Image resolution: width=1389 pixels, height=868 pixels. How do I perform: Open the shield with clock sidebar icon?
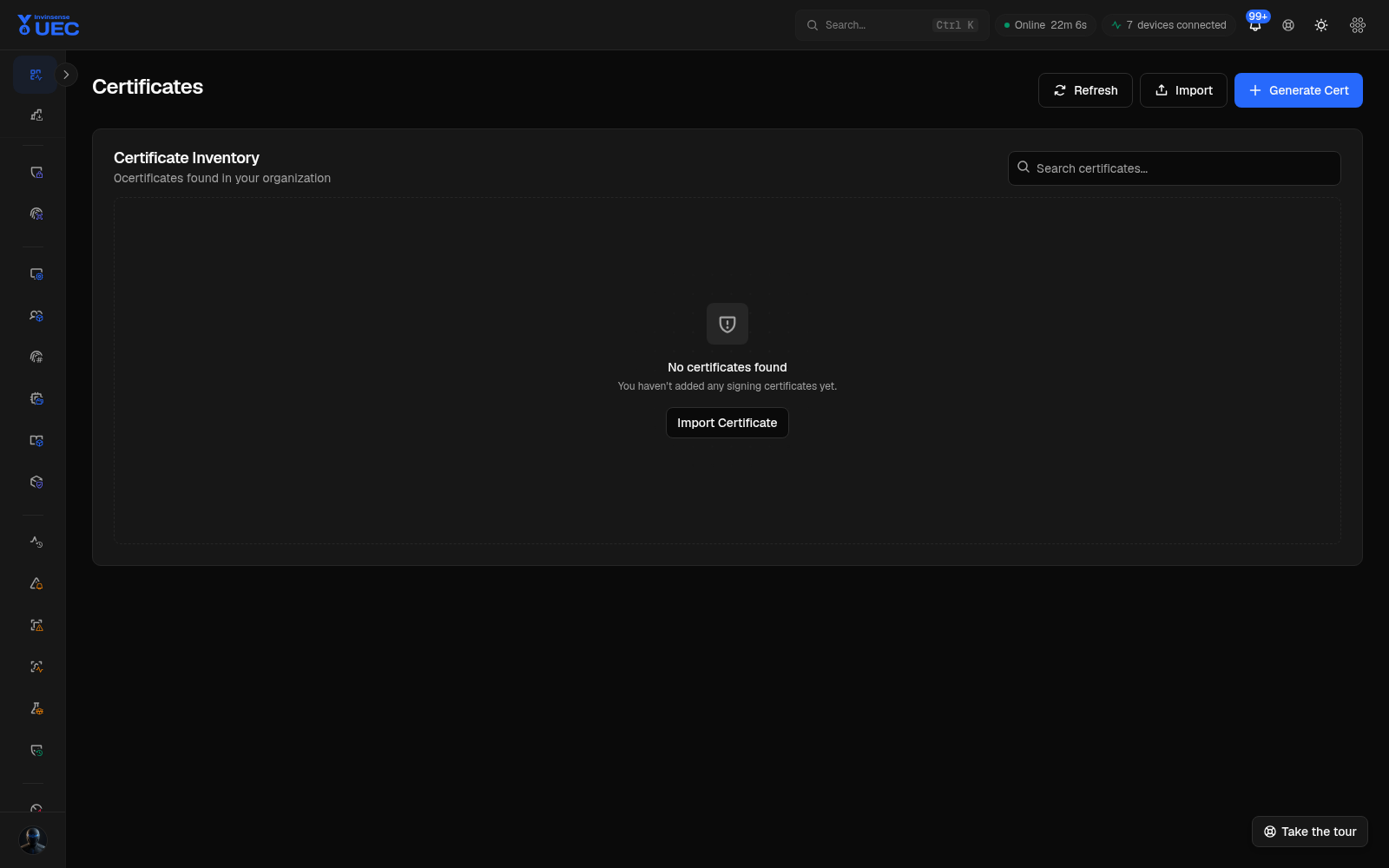[36, 750]
